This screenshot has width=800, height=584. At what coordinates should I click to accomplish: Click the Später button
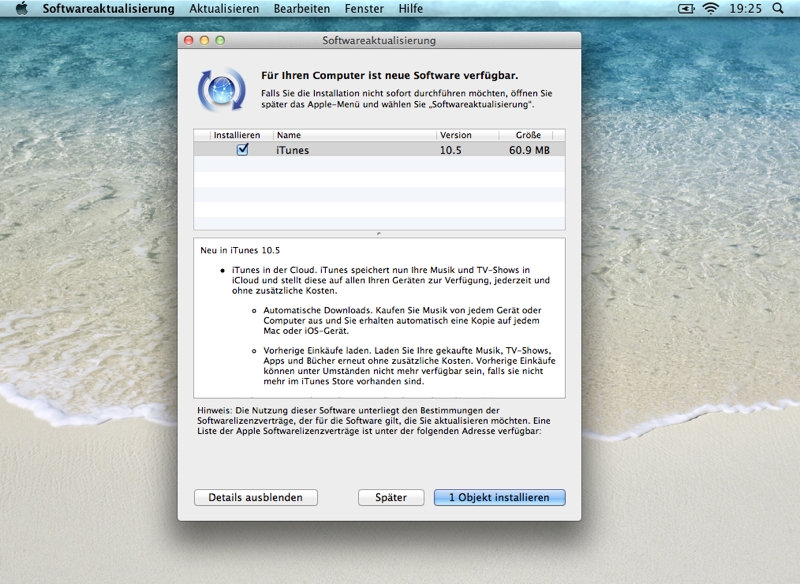coord(391,497)
